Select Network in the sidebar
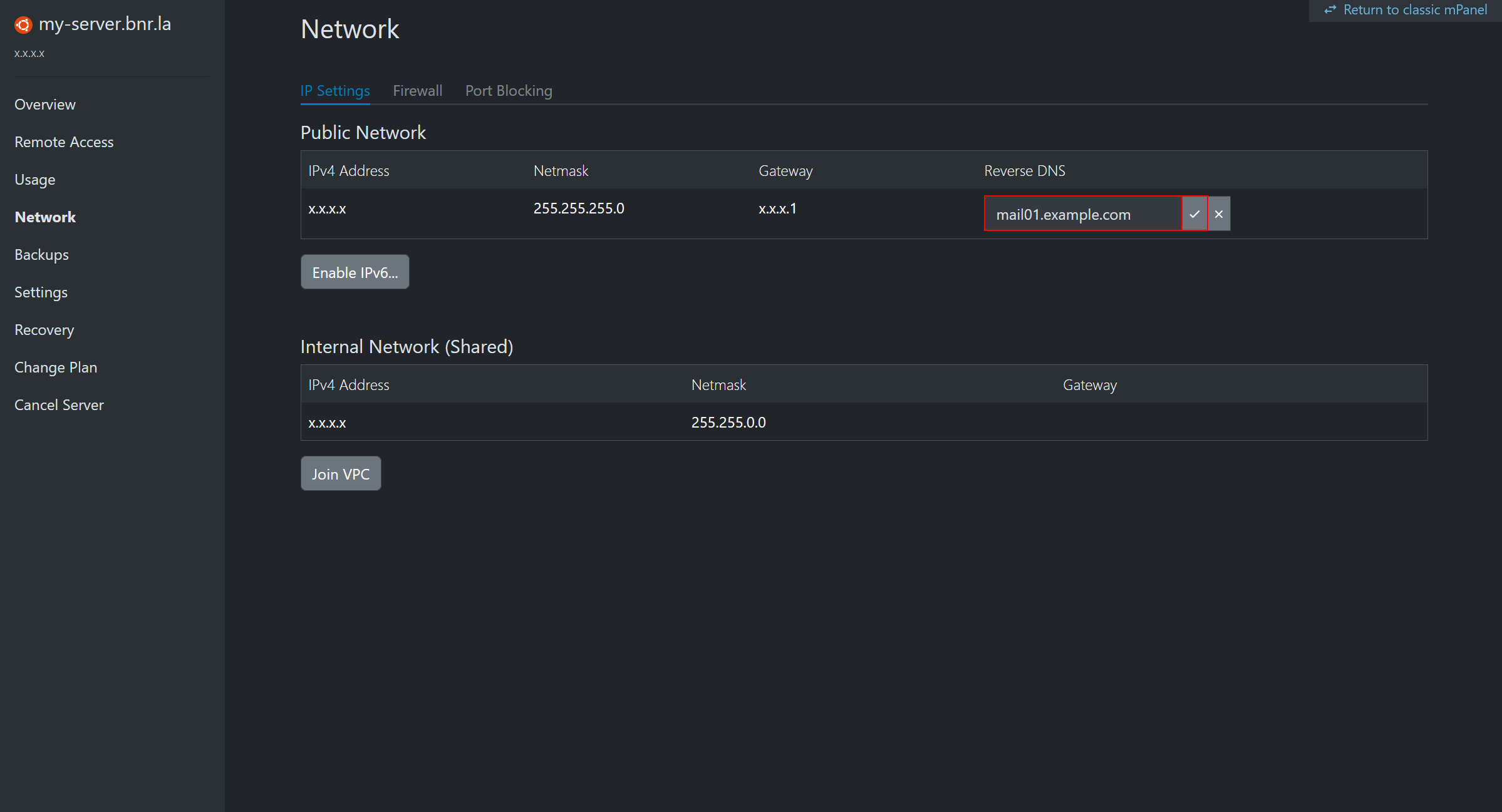The width and height of the screenshot is (1502, 812). (x=45, y=217)
